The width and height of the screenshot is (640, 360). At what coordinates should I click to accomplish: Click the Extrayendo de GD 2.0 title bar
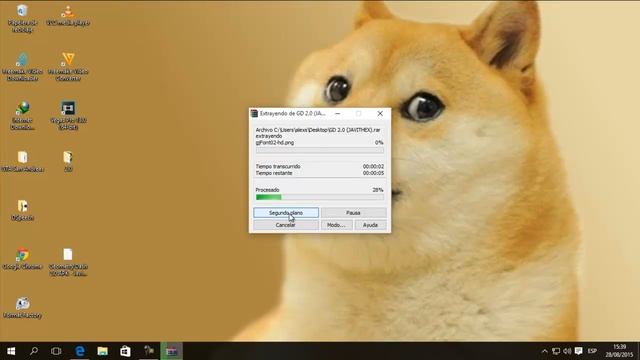293,113
